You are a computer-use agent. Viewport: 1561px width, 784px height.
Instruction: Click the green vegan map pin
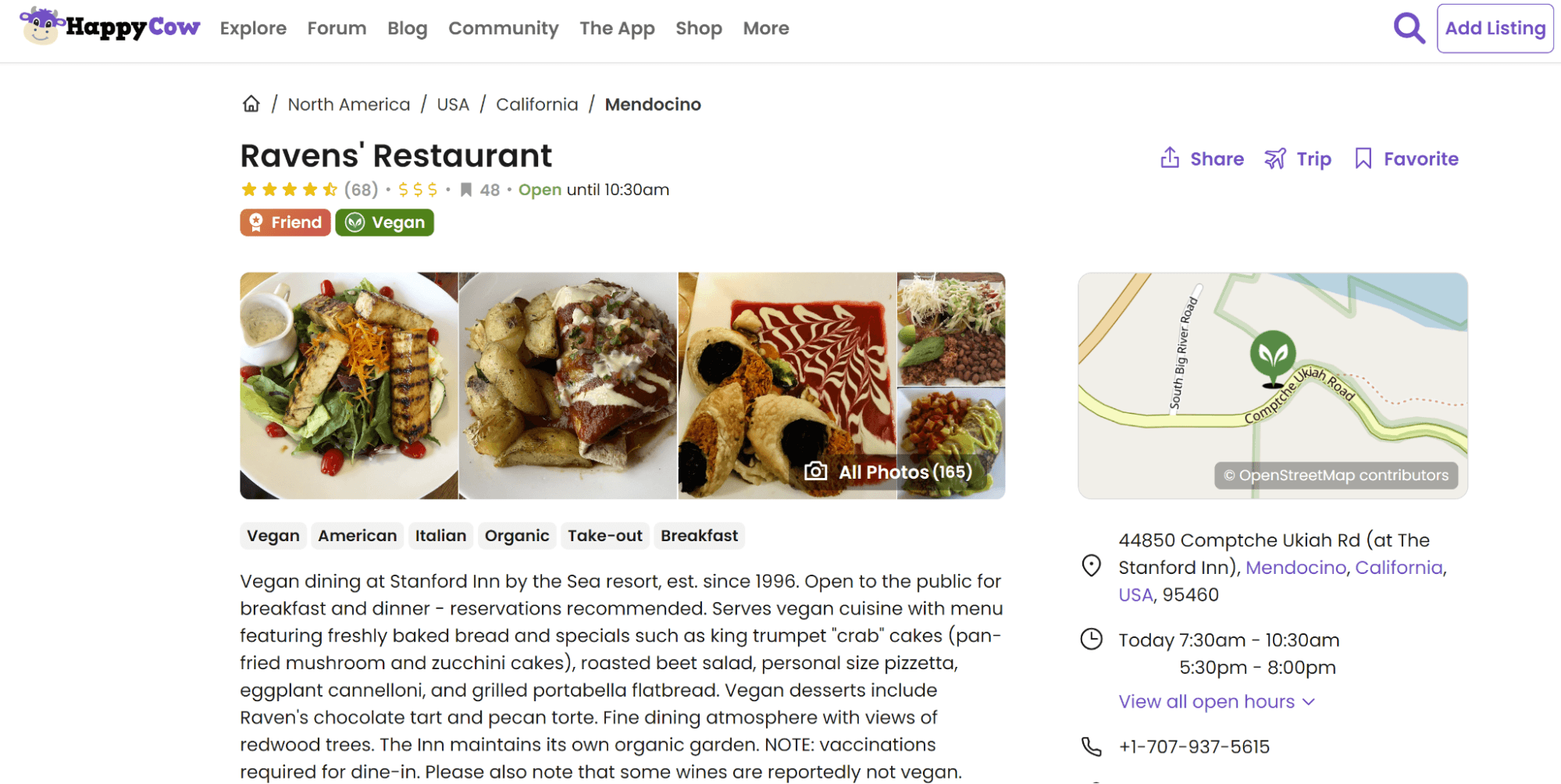(1272, 357)
